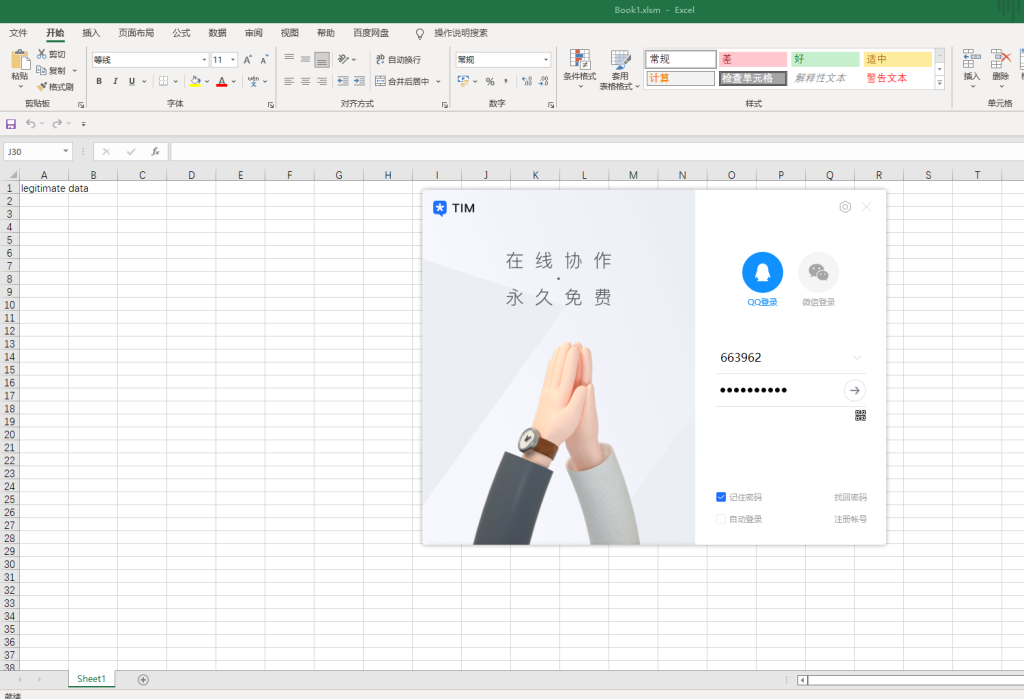
Task: Align text left in cell
Action: [x=289, y=81]
